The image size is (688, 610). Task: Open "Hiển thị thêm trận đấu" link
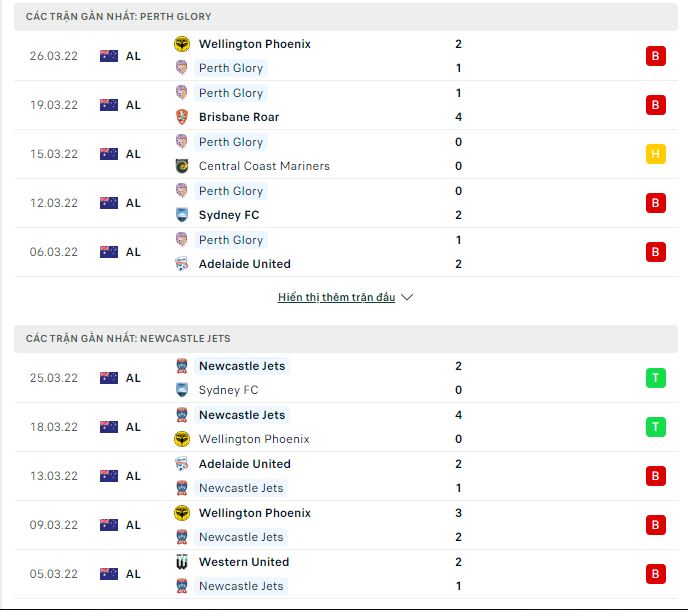click(x=336, y=297)
